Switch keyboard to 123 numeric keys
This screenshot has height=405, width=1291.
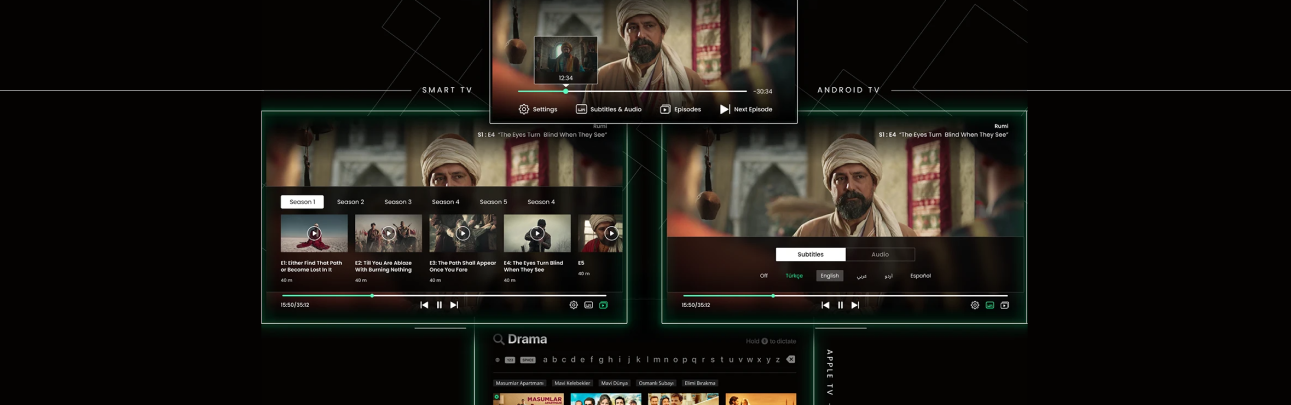click(510, 360)
